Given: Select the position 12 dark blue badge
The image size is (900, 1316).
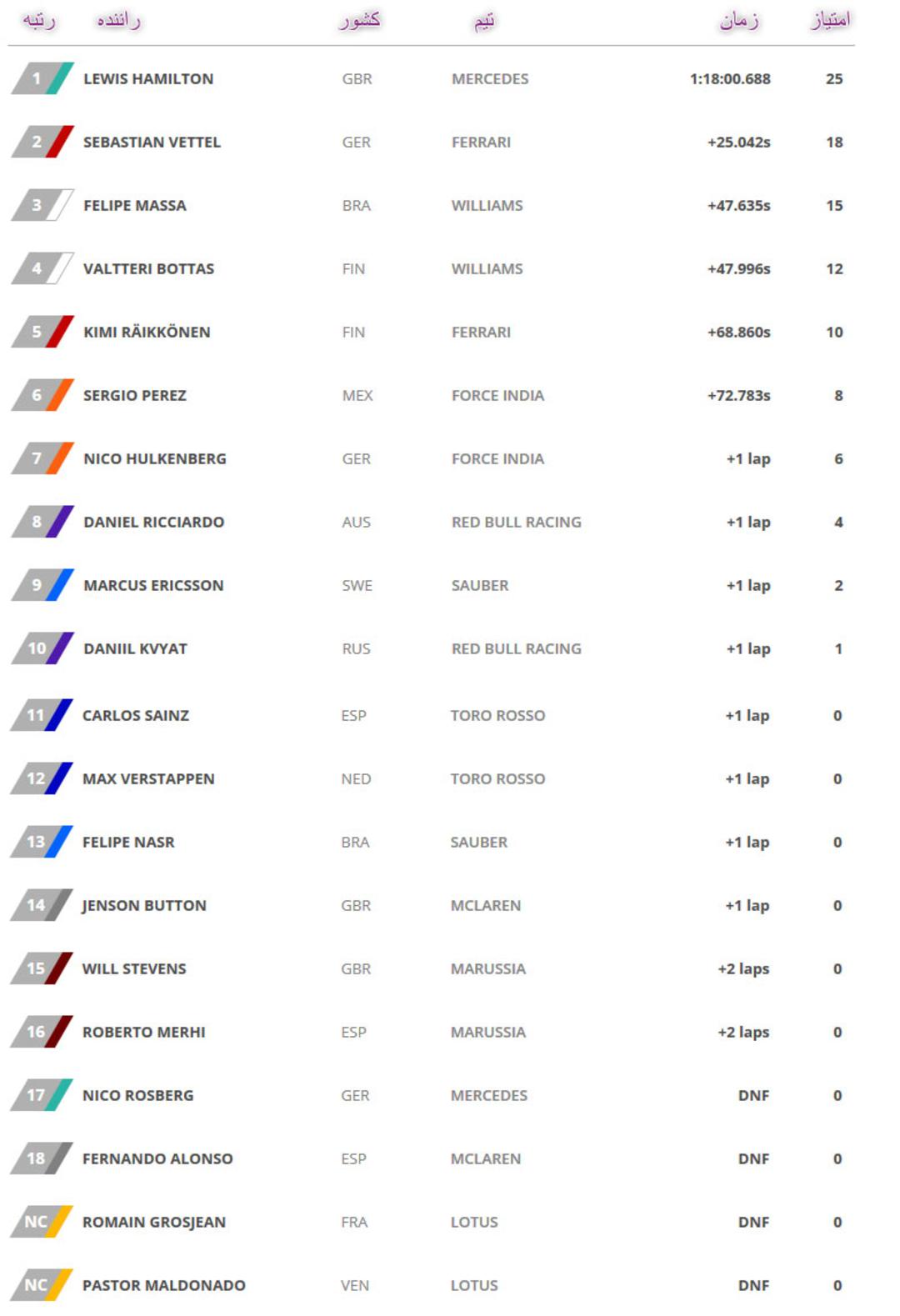Looking at the screenshot, I should [x=42, y=778].
